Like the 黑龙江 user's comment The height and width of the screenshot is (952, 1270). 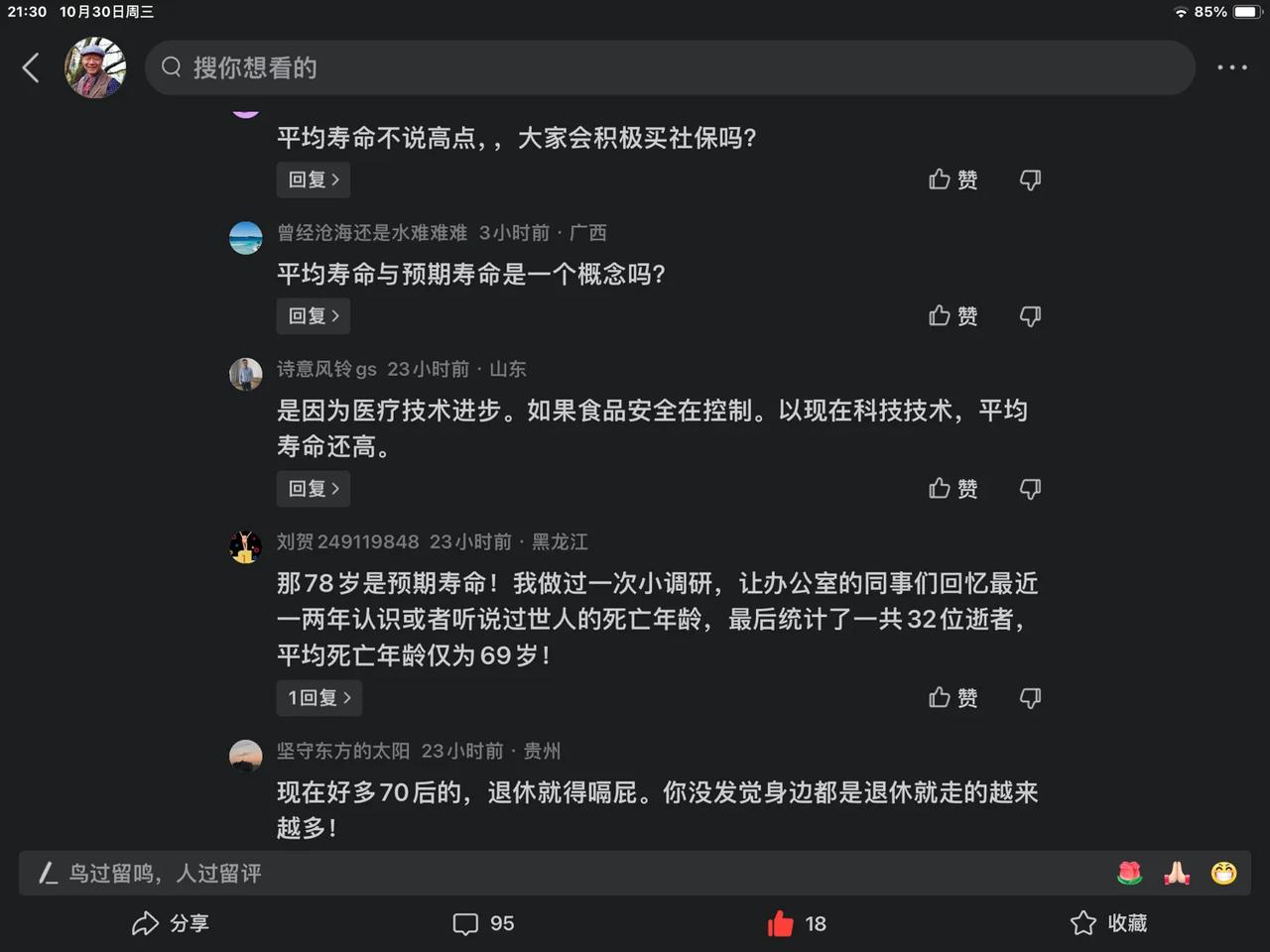pos(952,698)
